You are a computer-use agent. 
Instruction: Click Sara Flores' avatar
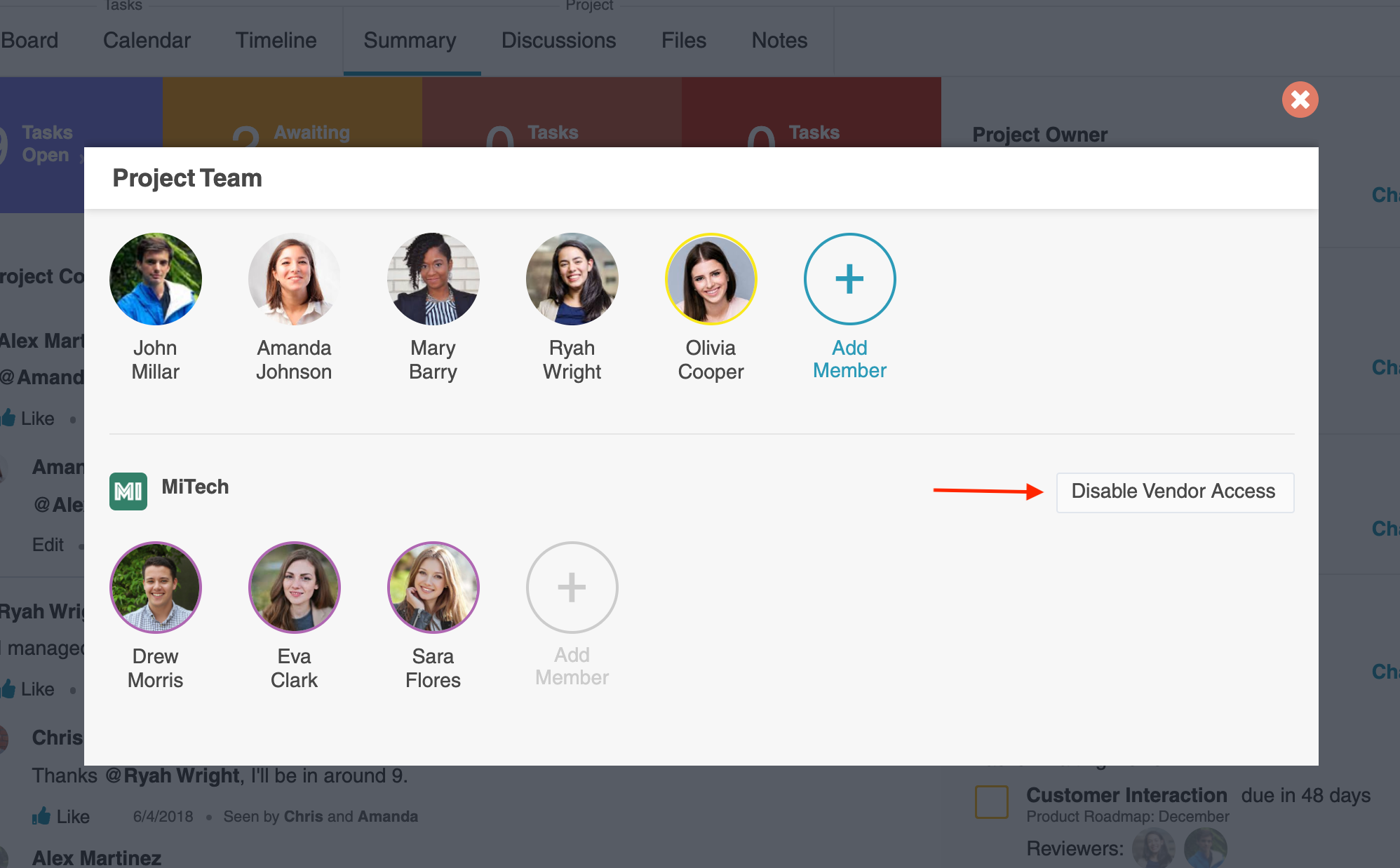coord(433,588)
